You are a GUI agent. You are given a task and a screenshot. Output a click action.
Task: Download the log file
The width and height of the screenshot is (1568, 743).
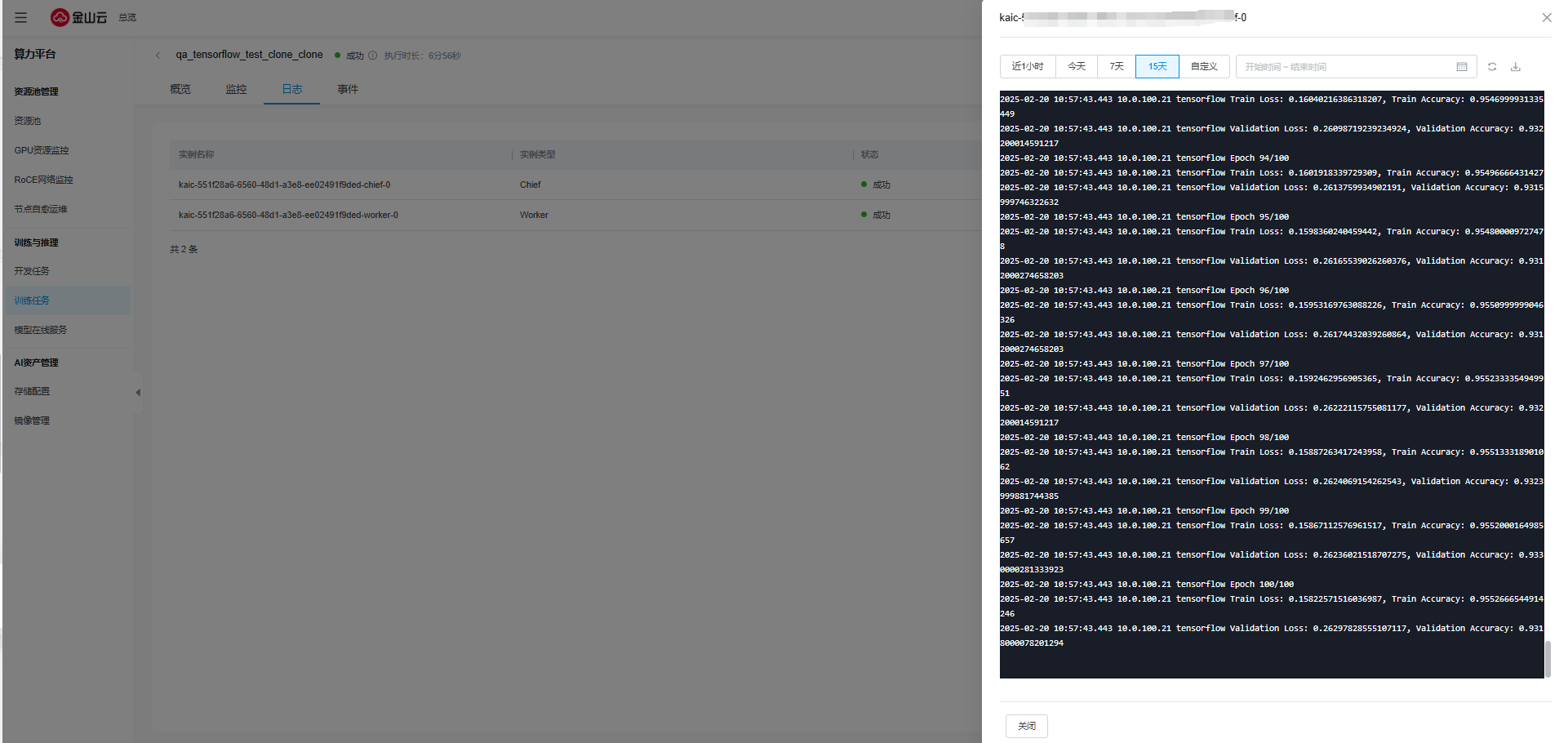1516,67
